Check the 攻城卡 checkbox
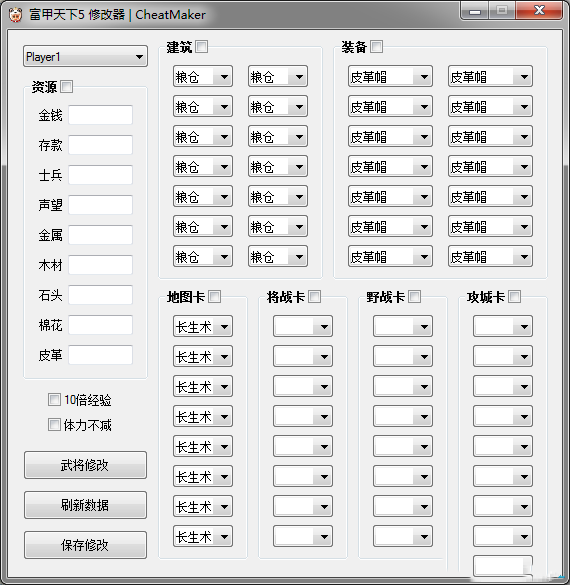 coord(514,297)
